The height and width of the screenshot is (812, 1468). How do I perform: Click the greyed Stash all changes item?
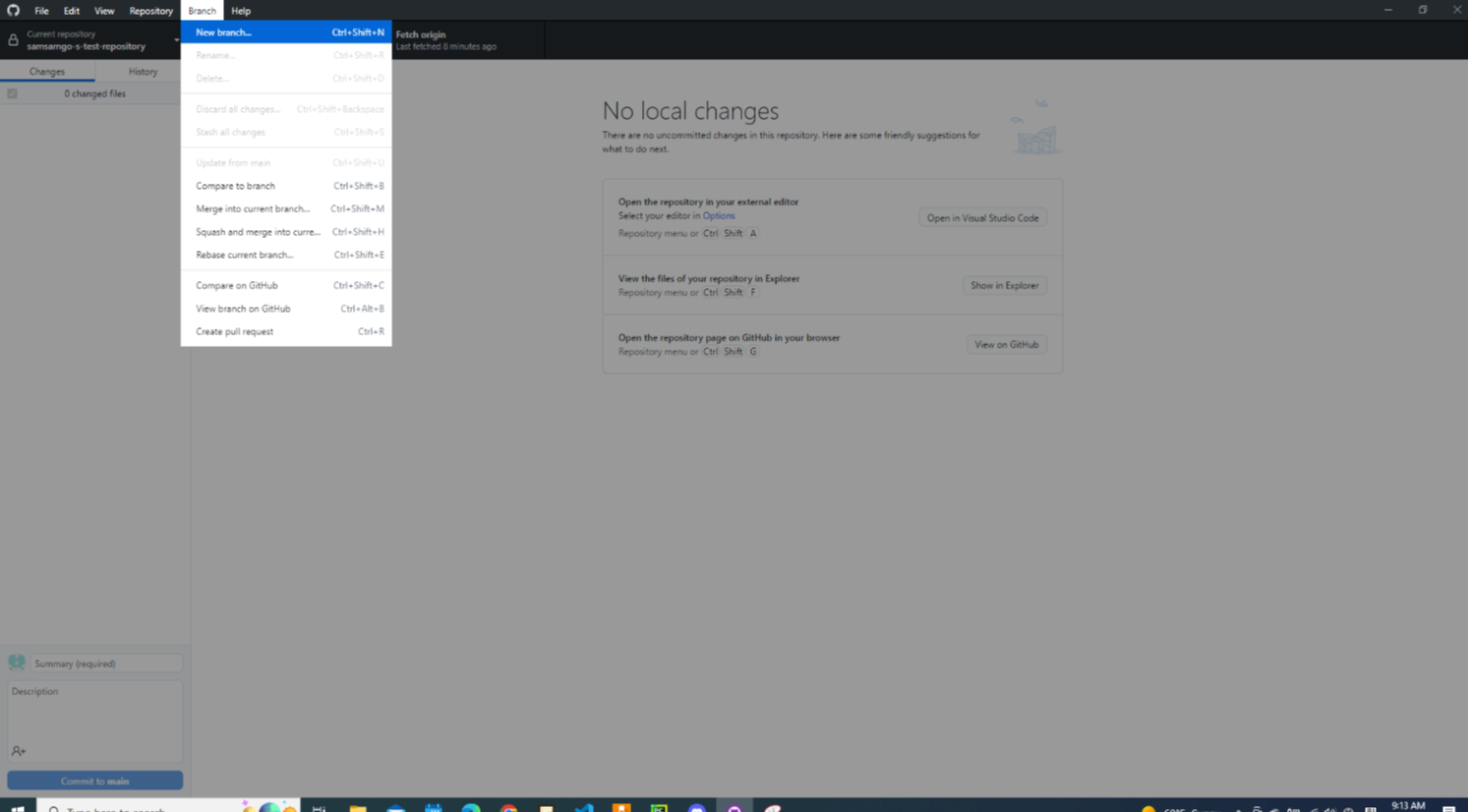point(286,132)
